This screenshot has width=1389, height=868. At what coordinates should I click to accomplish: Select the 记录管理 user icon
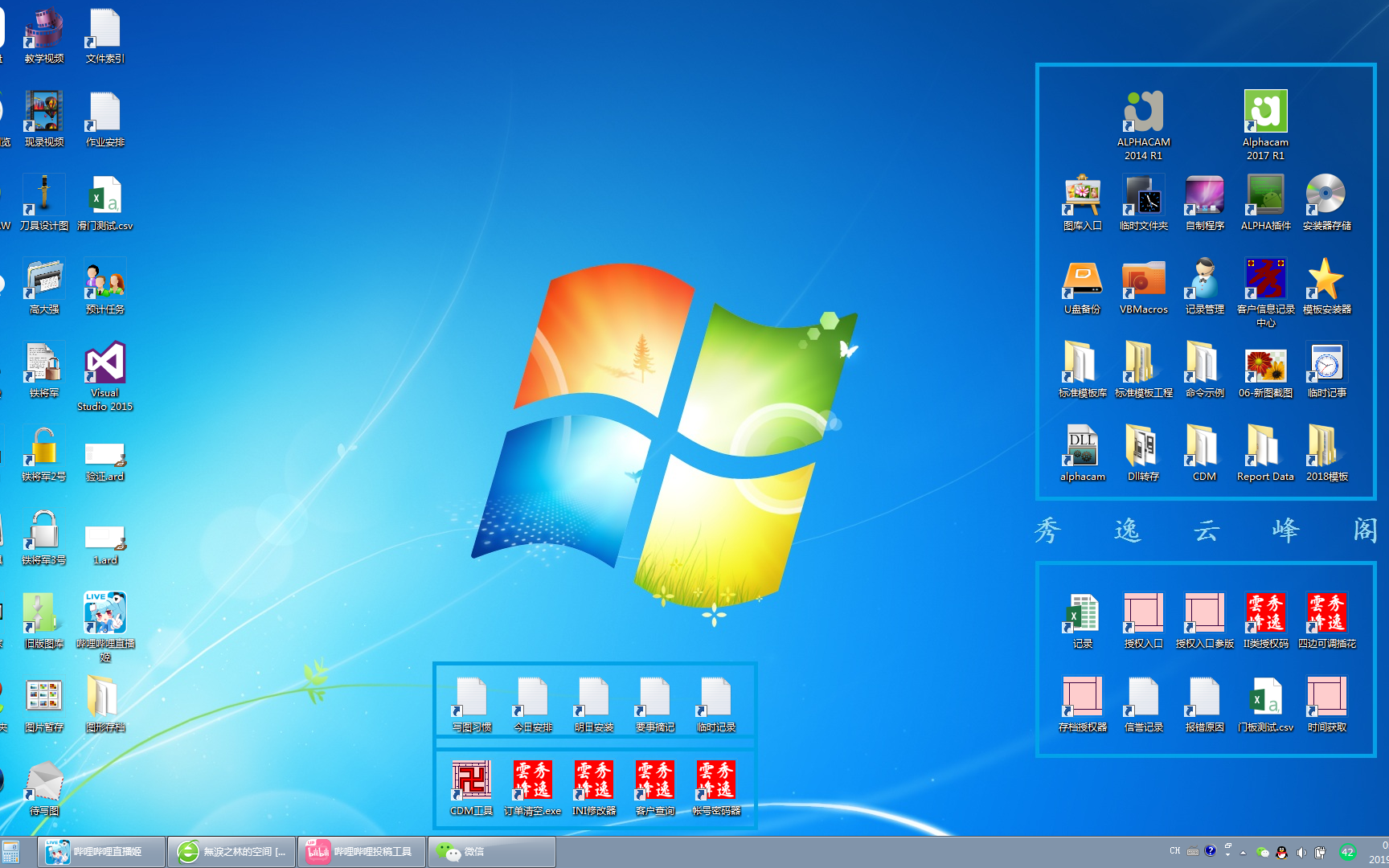(1204, 286)
